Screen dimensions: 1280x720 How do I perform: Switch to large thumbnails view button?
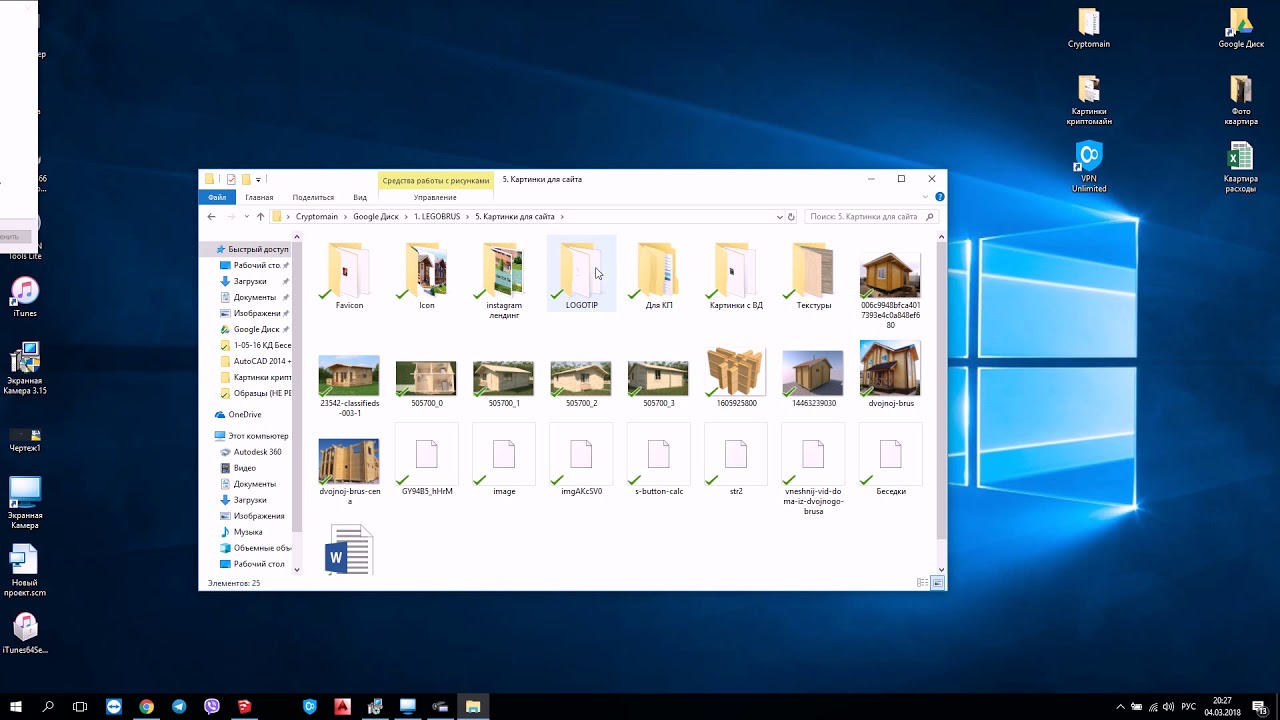[938, 582]
